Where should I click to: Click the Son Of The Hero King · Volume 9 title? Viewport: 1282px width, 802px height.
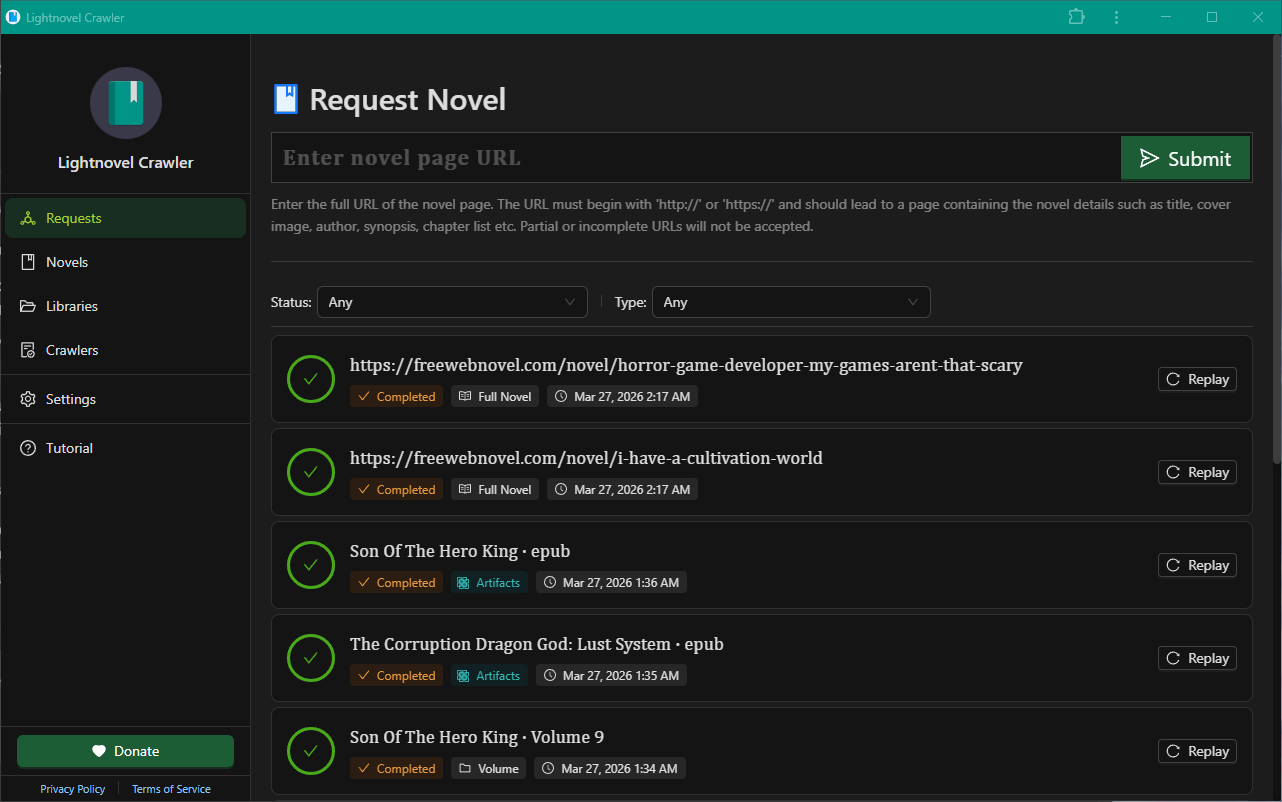coord(477,737)
